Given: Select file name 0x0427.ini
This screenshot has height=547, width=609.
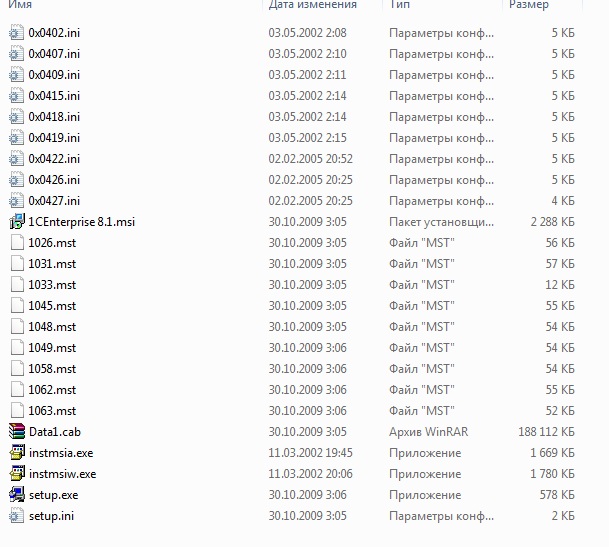Looking at the screenshot, I should coord(54,200).
